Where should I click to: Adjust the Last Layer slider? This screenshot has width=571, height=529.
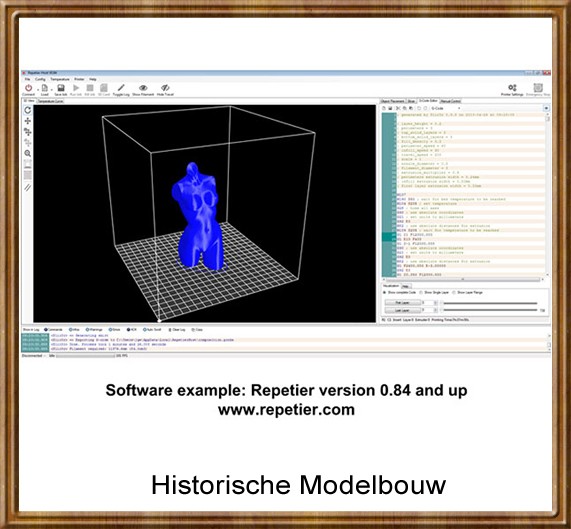490,310
